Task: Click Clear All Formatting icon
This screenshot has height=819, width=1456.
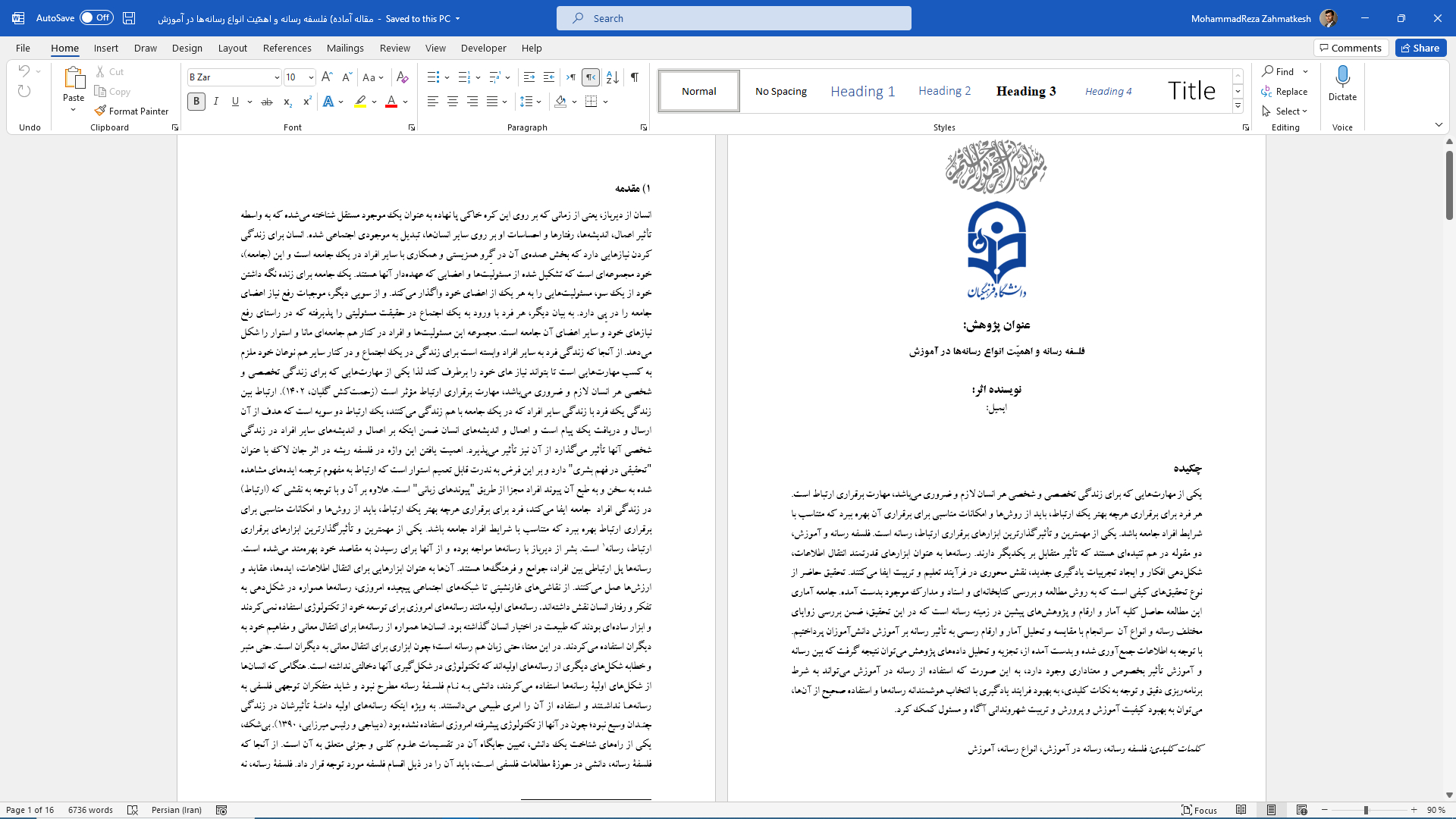Action: pos(403,77)
